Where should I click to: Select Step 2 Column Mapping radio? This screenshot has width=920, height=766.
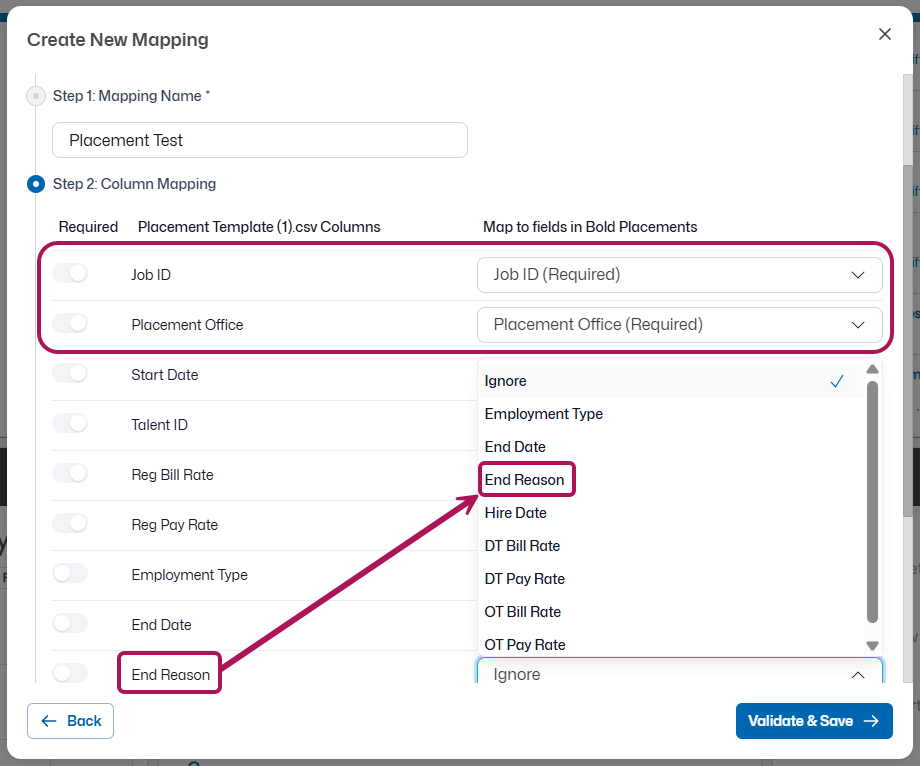click(x=36, y=184)
